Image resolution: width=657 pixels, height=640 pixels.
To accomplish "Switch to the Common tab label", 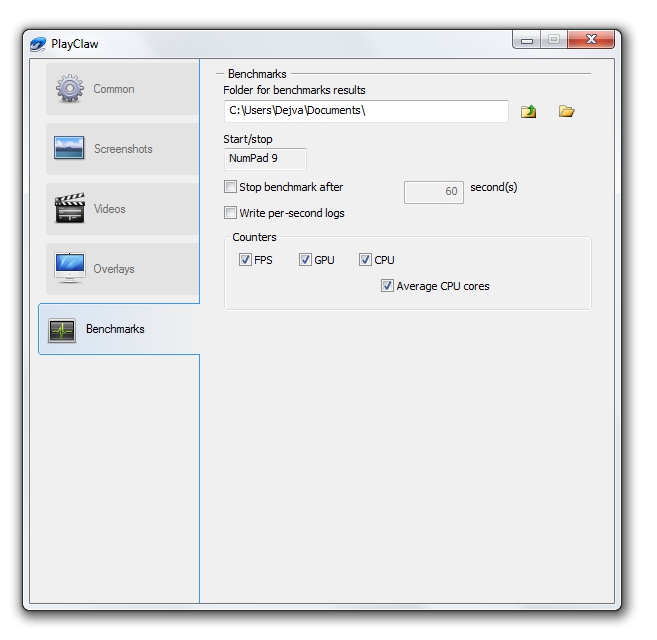I will pyautogui.click(x=114, y=89).
